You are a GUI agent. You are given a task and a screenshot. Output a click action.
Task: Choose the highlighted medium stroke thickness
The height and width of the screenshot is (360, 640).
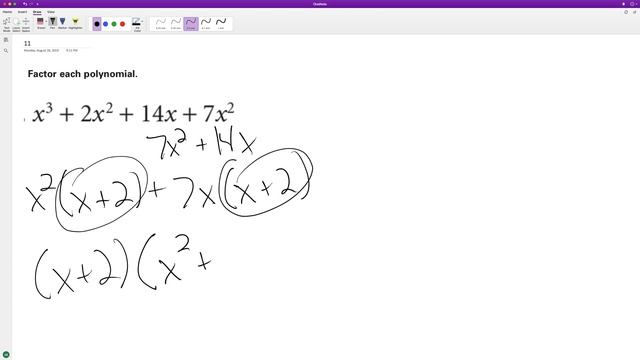pos(191,24)
